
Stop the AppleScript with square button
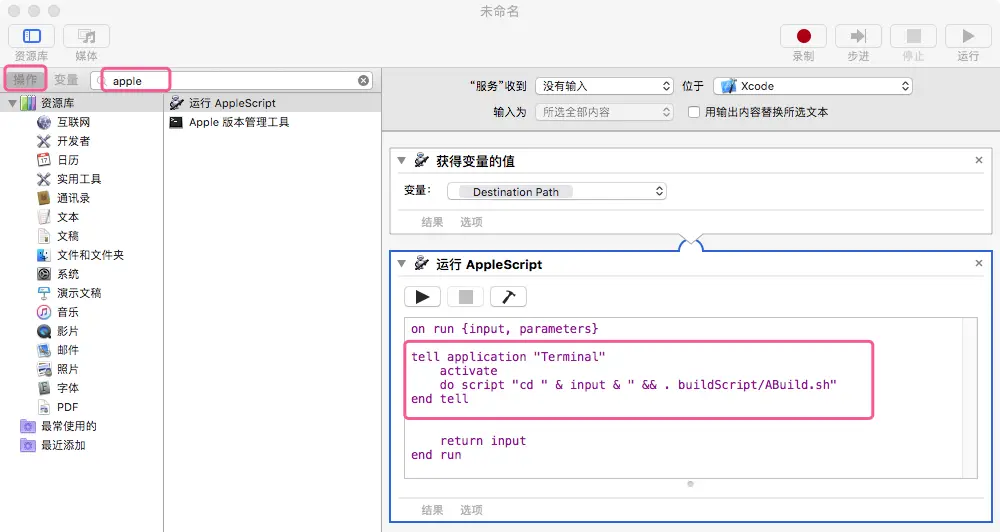tap(466, 297)
